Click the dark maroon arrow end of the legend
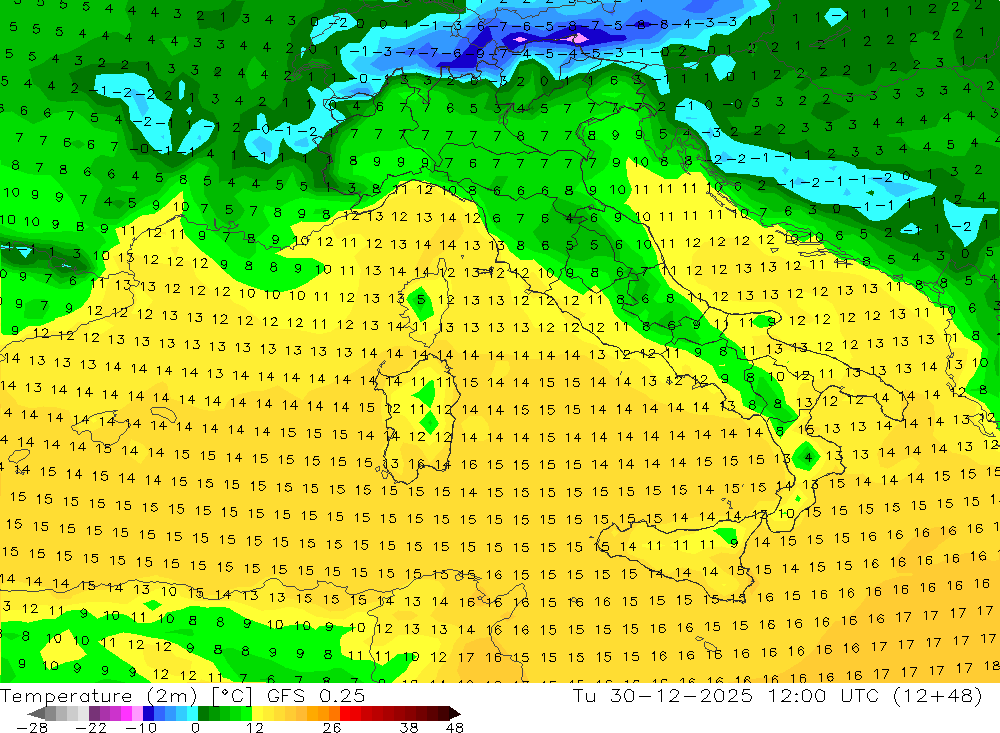 tap(454, 713)
